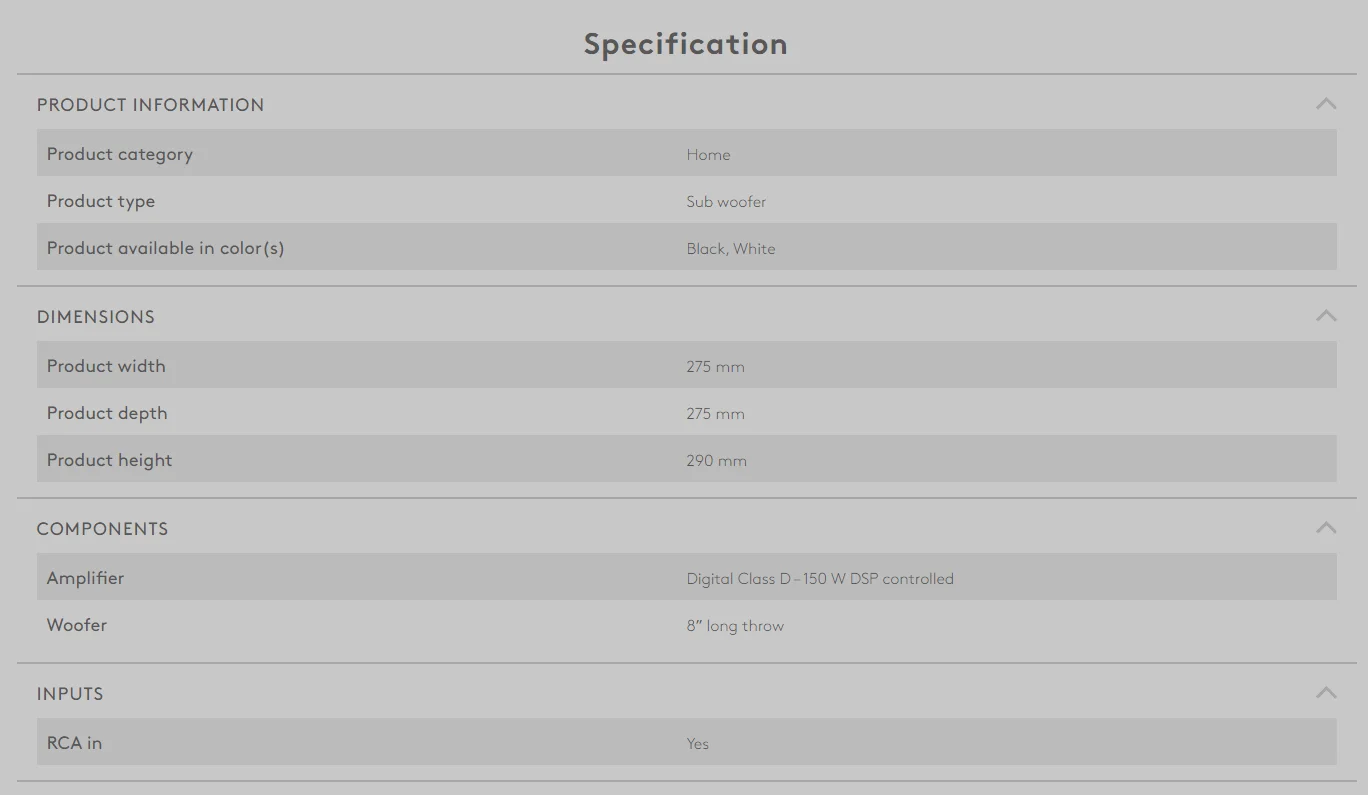Click the Product width label
Viewport: 1368px width, 795px height.
pos(106,366)
